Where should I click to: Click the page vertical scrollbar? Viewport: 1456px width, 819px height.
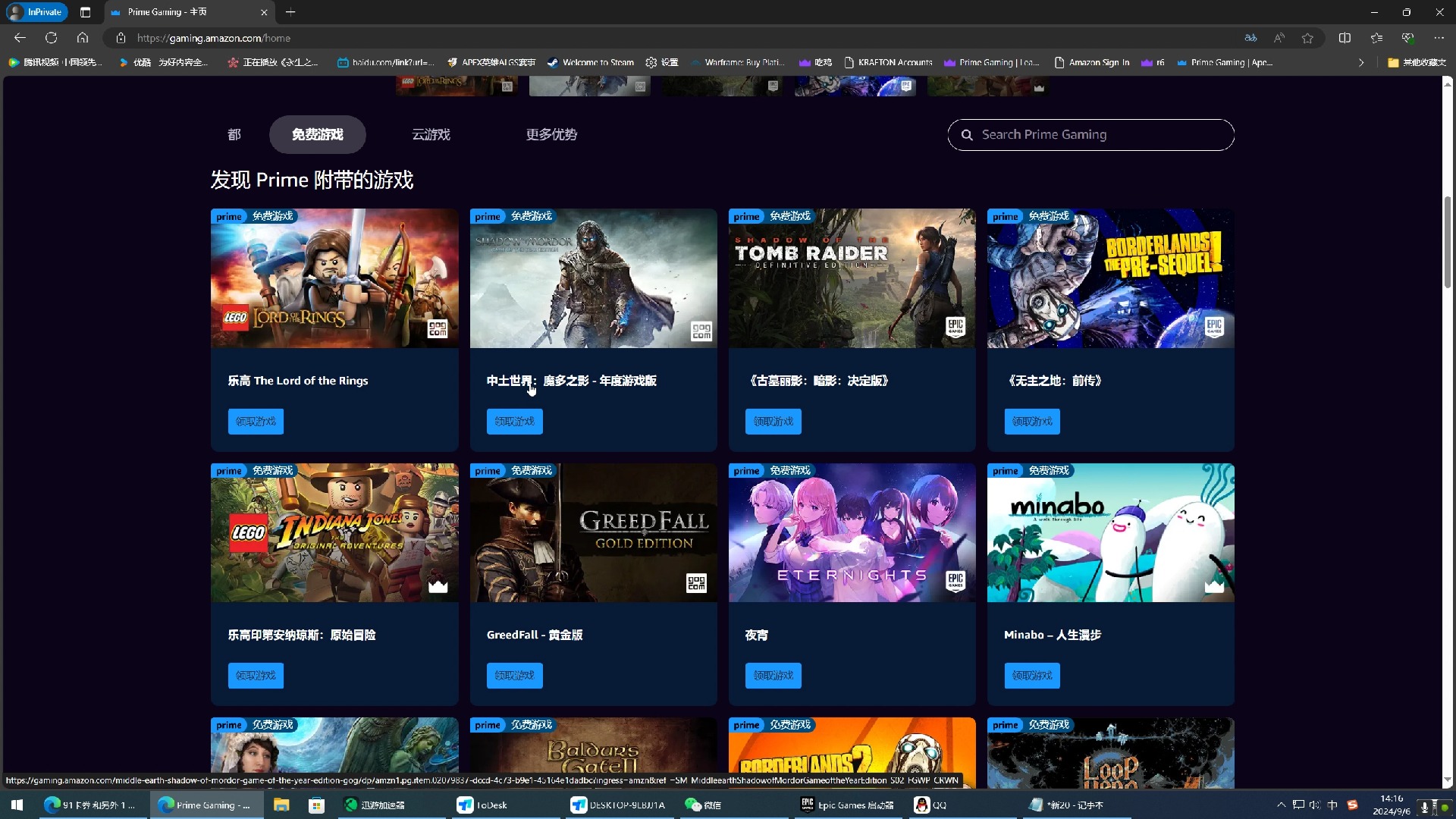(1448, 243)
